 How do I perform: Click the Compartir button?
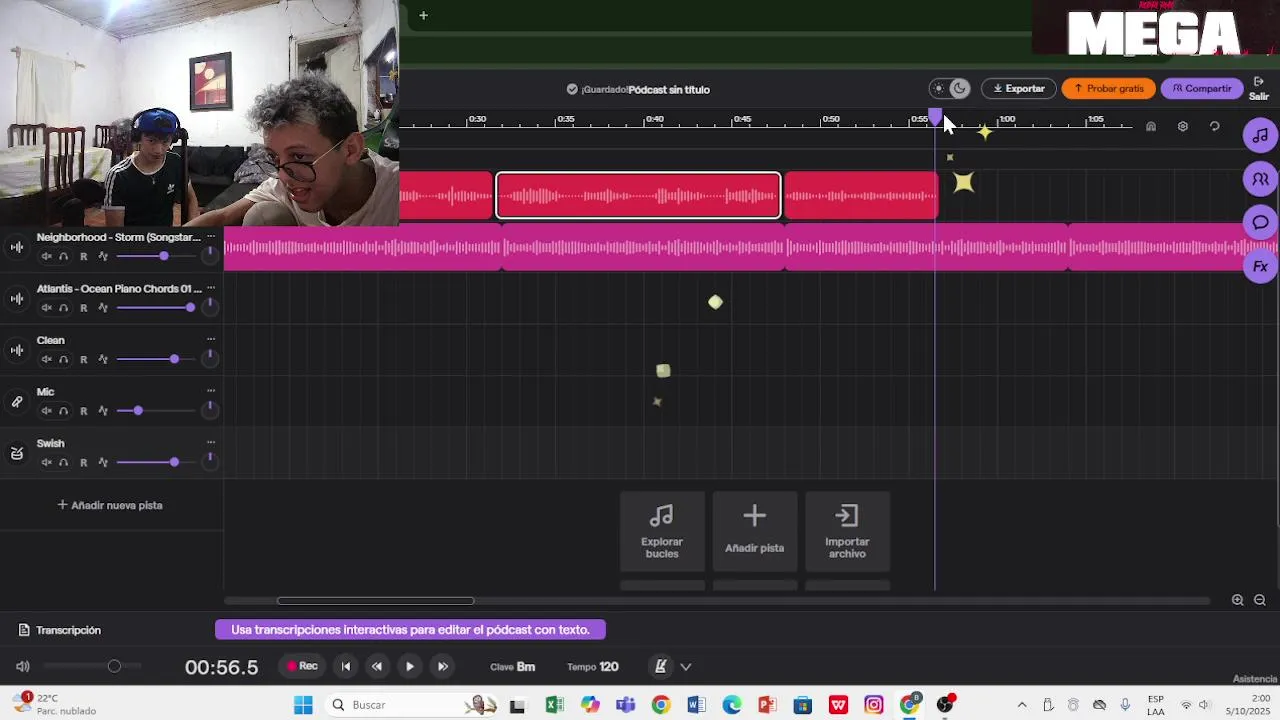point(1202,89)
